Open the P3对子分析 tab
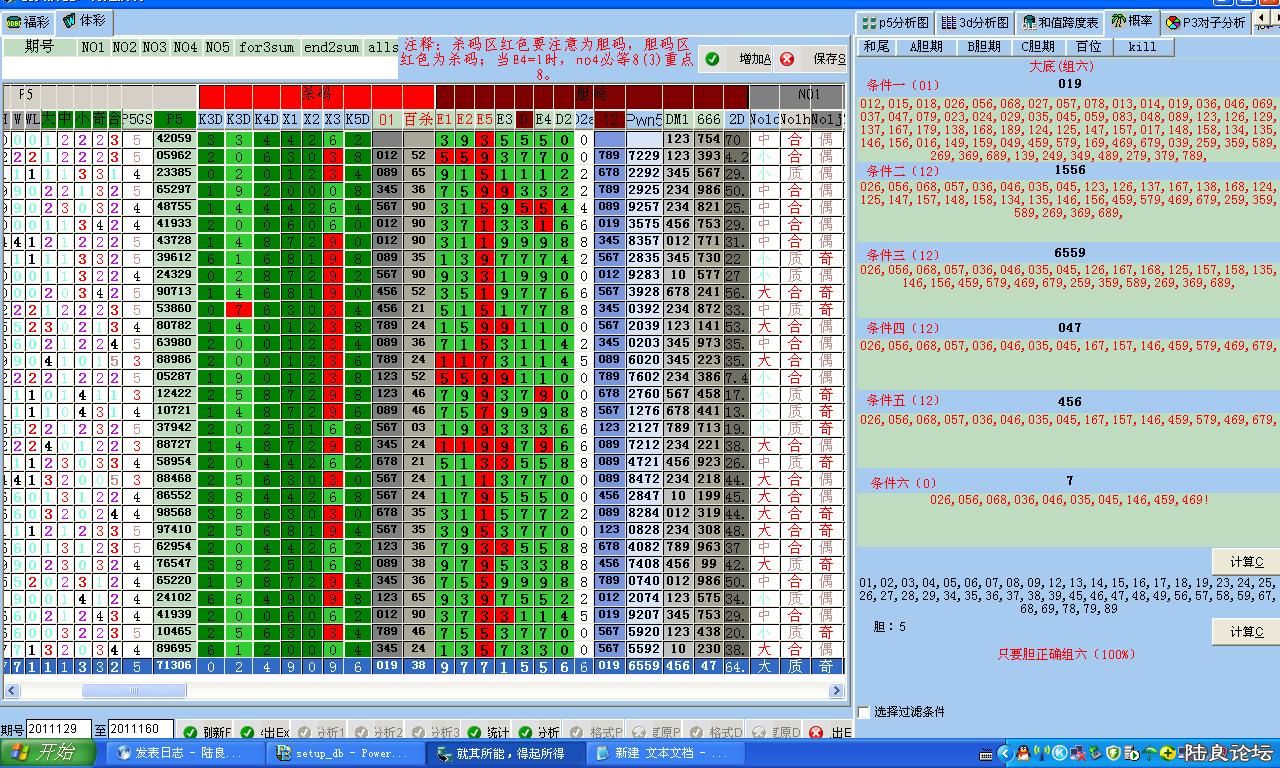This screenshot has width=1280, height=768. 1206,22
